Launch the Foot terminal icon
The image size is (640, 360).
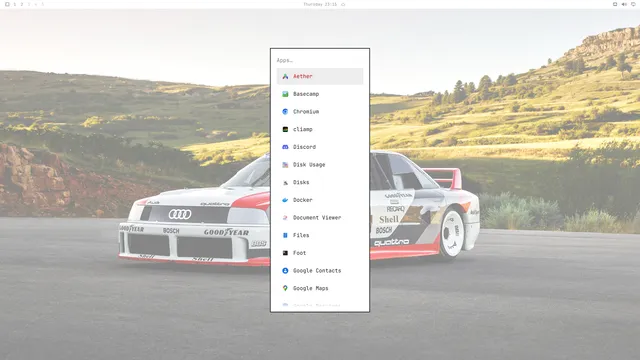click(285, 253)
